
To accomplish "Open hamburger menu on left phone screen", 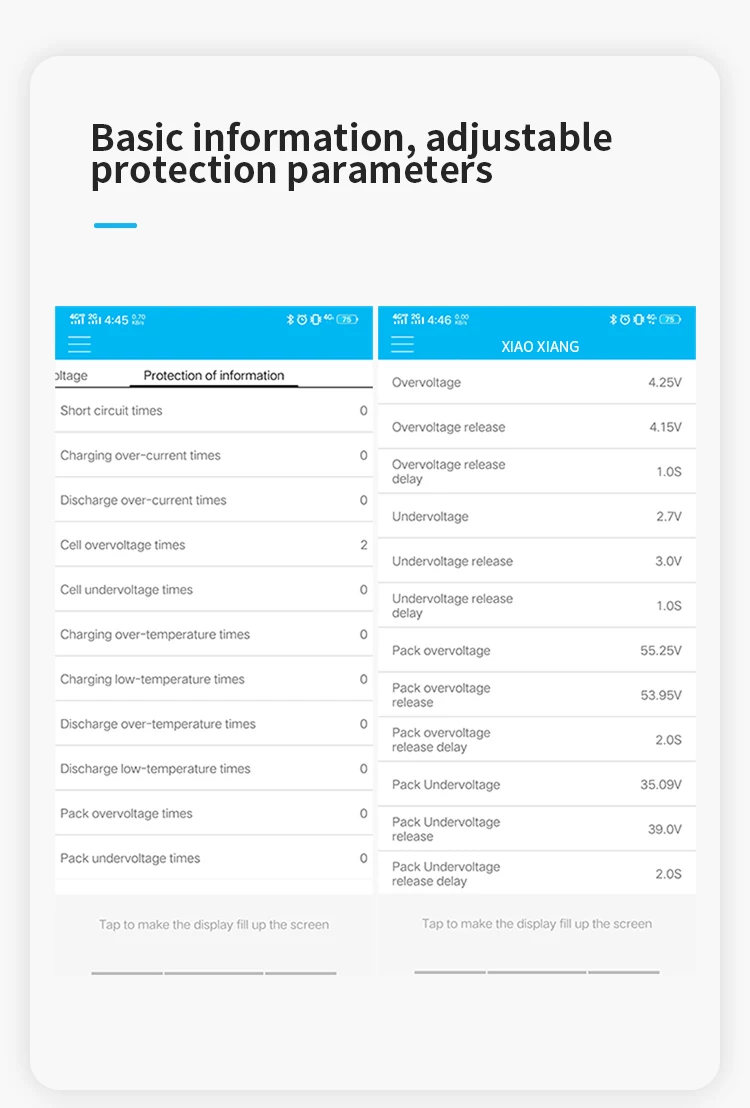I will point(79,345).
